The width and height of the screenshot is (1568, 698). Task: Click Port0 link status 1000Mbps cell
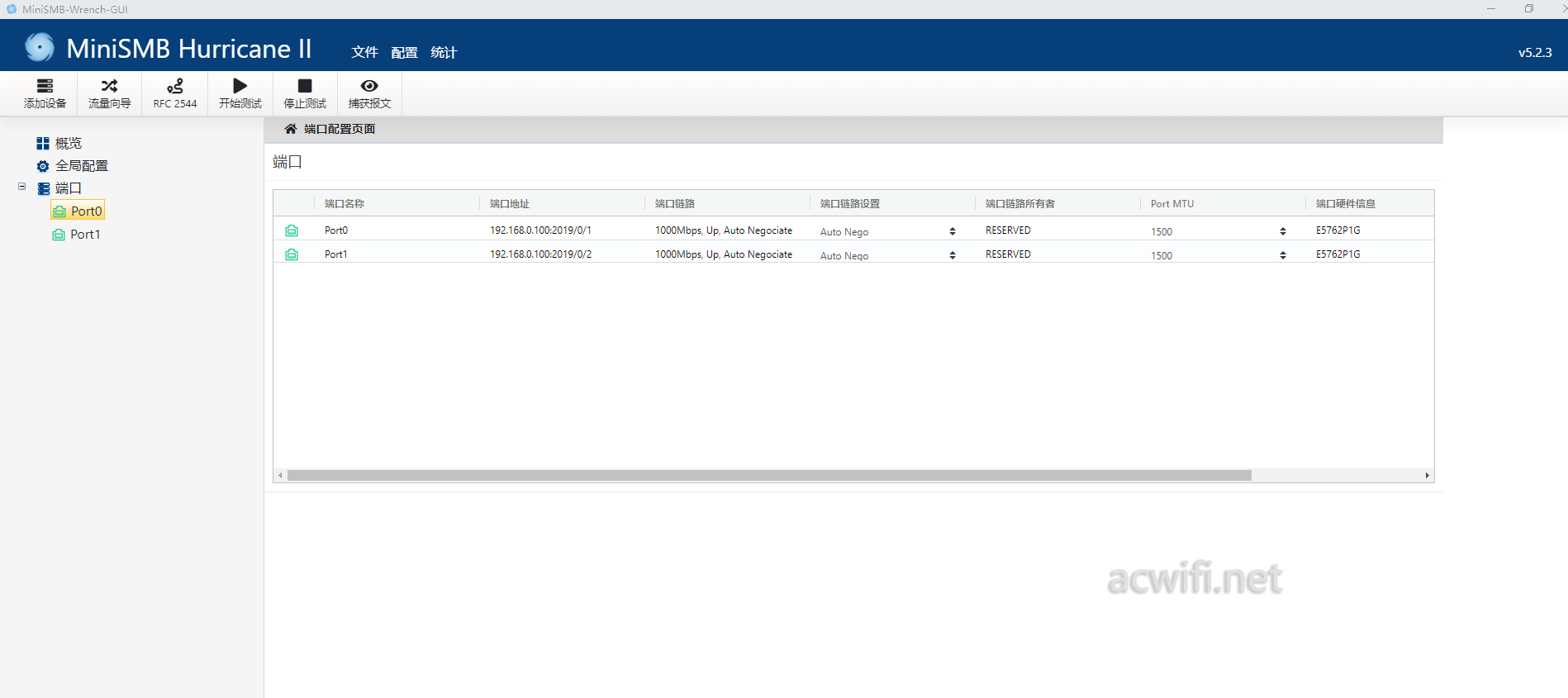click(724, 230)
